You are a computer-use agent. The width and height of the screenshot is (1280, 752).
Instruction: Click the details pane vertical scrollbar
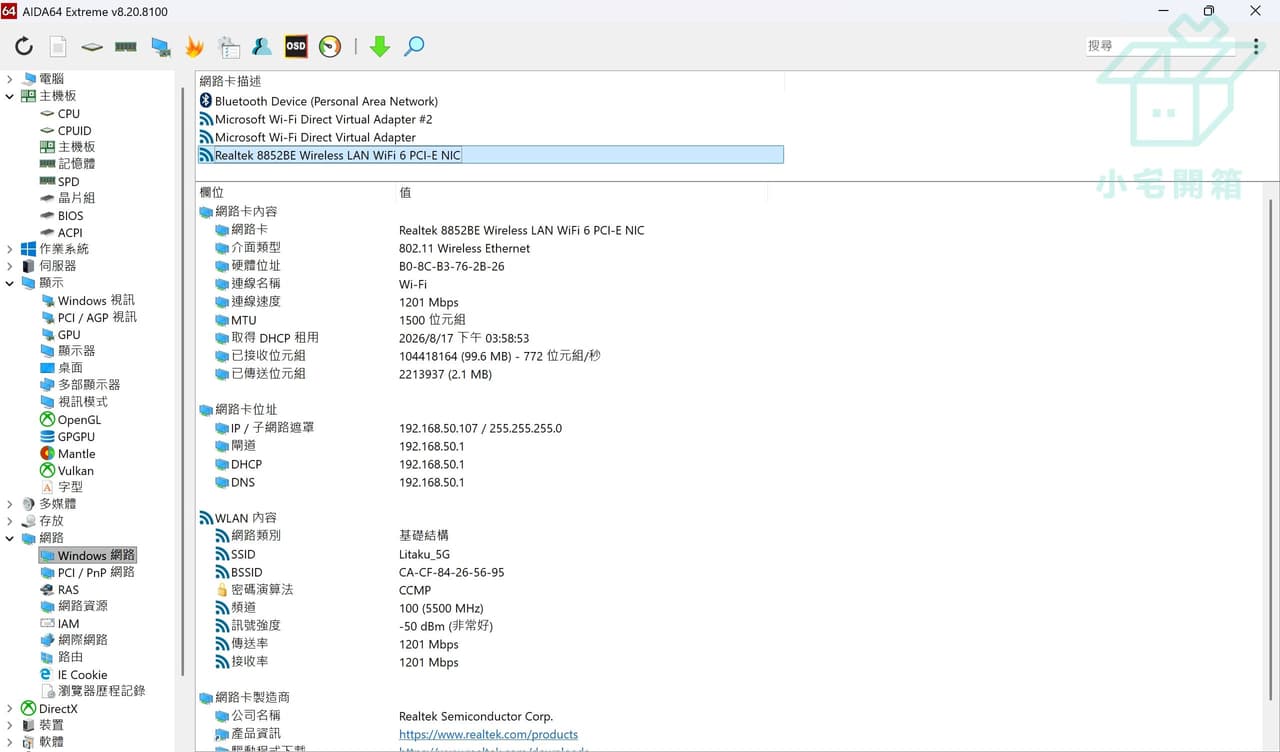tap(1272, 450)
